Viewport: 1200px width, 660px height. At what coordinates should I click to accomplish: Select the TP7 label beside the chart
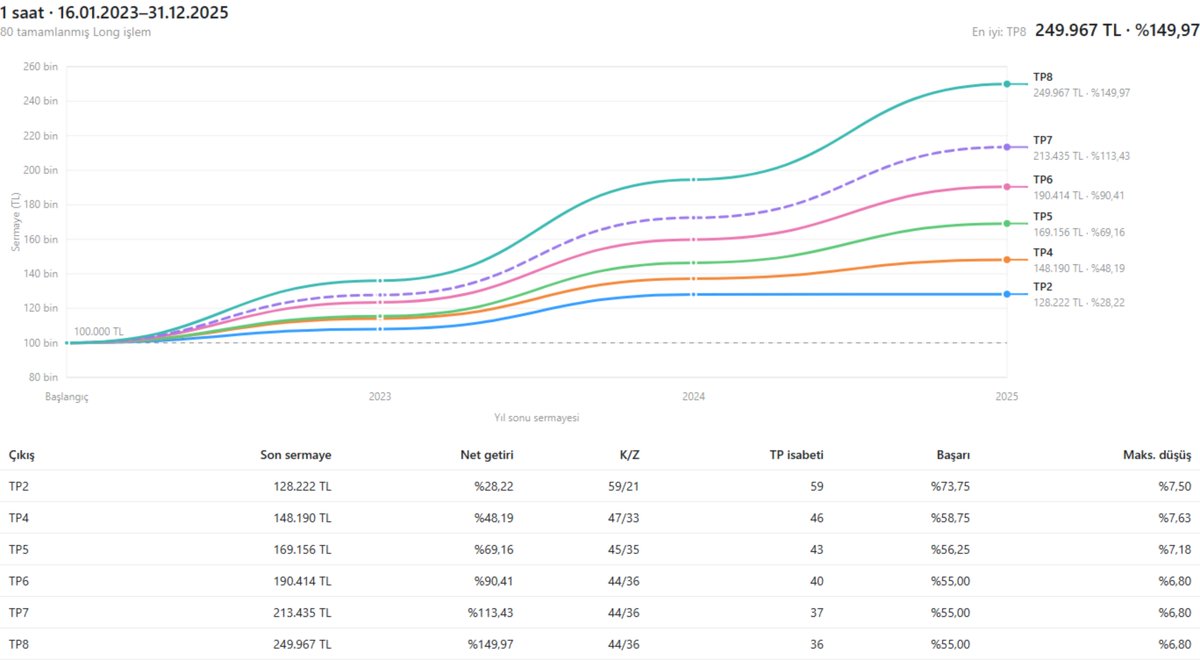1042,140
